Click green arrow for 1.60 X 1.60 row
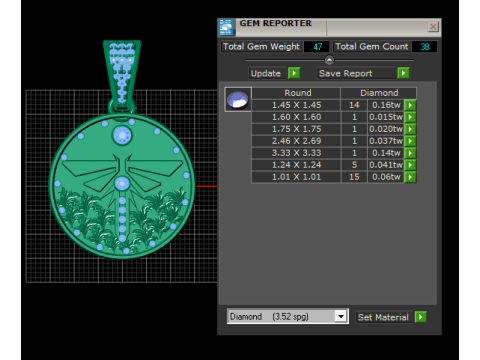This screenshot has height=360, width=480. pos(410,117)
